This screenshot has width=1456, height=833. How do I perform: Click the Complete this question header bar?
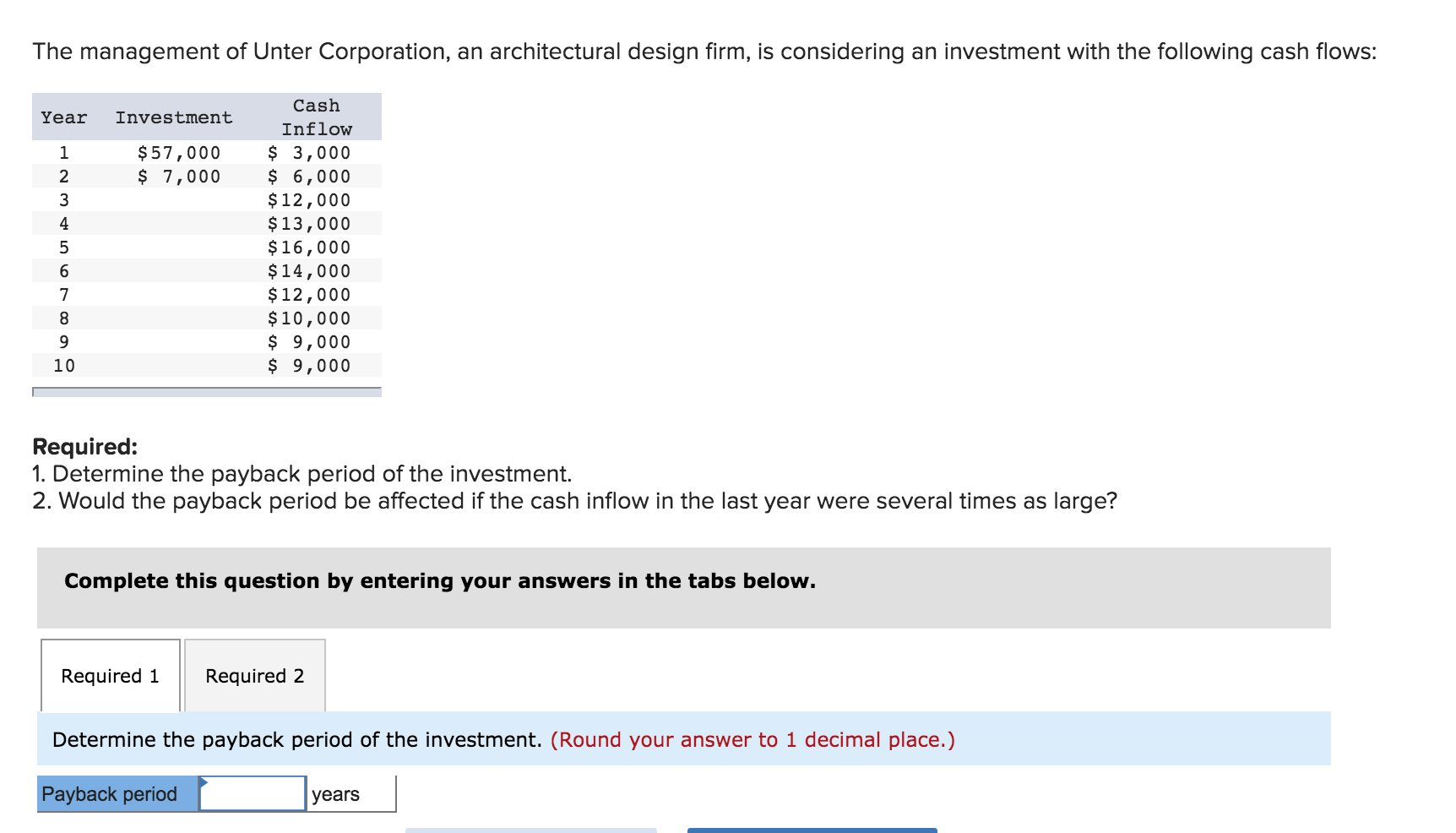(x=439, y=580)
